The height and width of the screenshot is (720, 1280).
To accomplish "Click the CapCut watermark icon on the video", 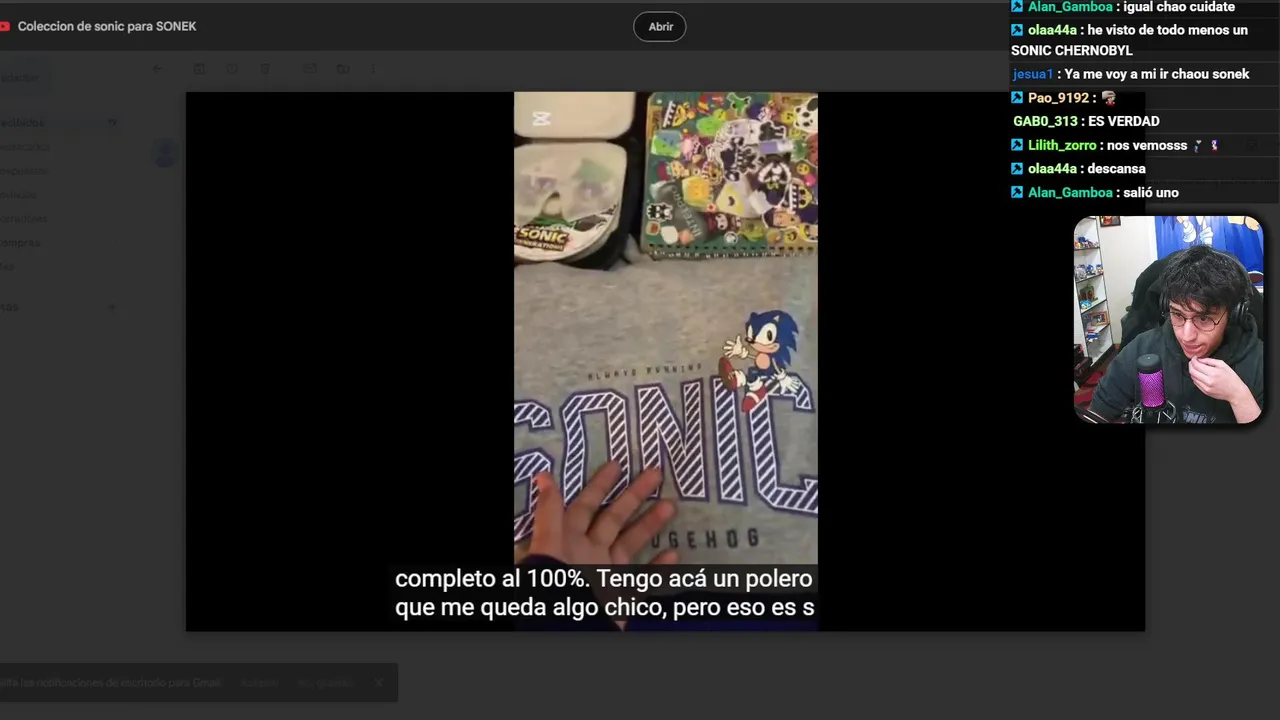I will click(x=541, y=118).
